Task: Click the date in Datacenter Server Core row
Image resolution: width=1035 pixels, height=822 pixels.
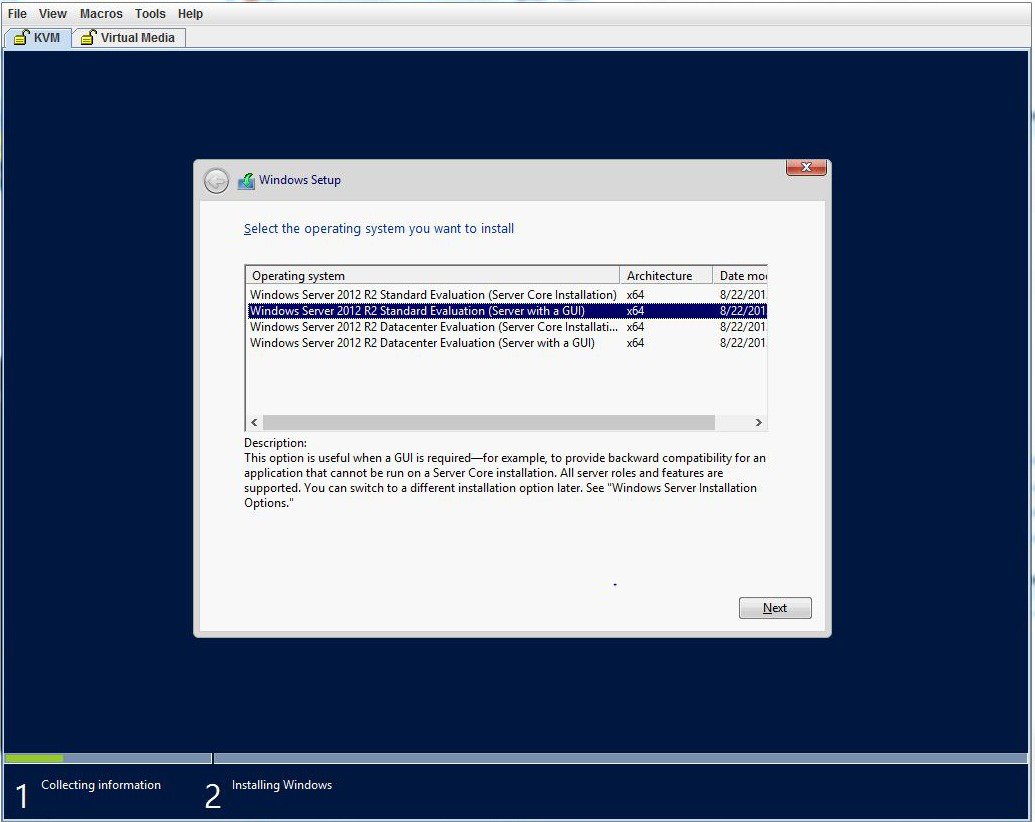Action: 743,327
